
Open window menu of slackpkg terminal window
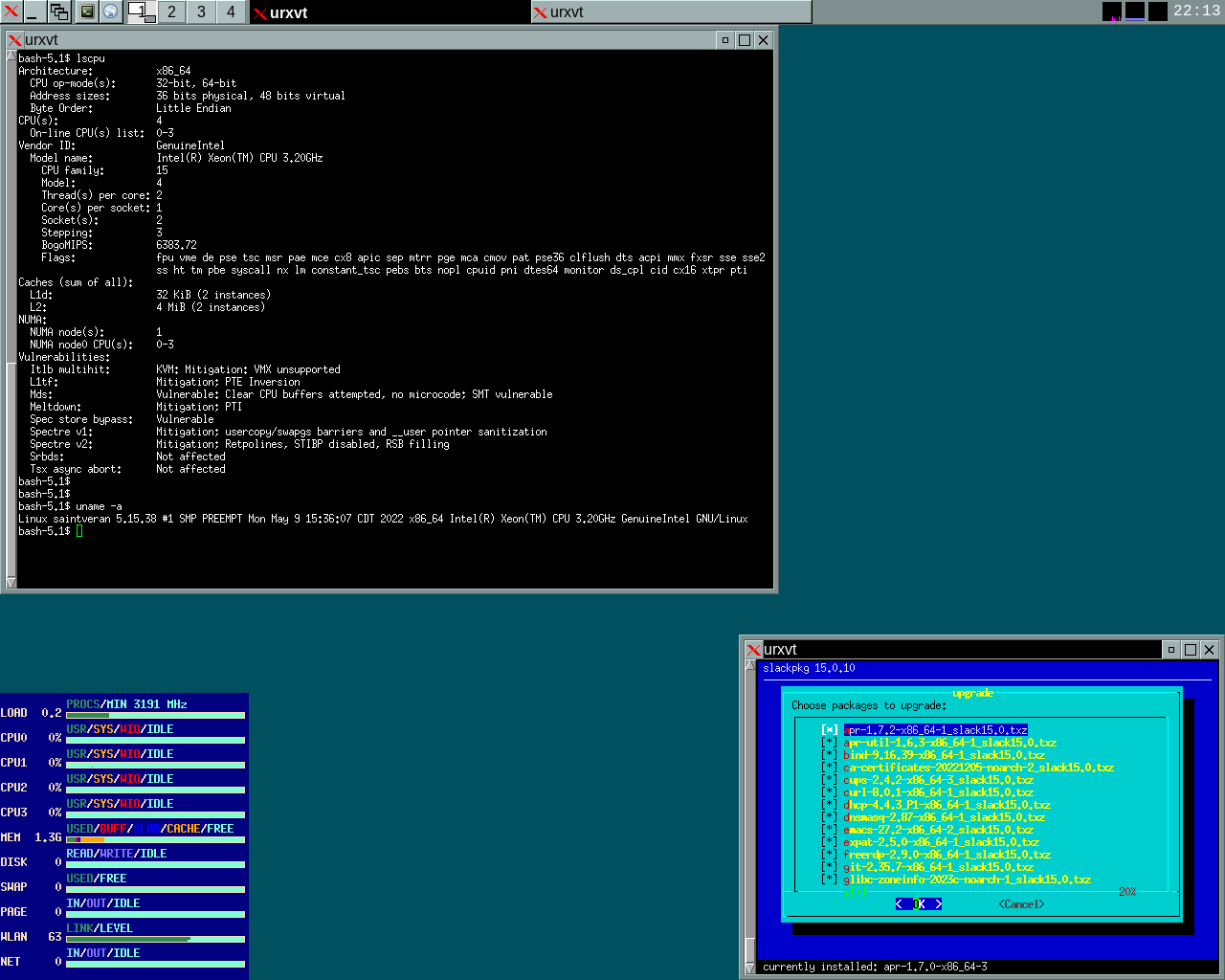(x=754, y=650)
